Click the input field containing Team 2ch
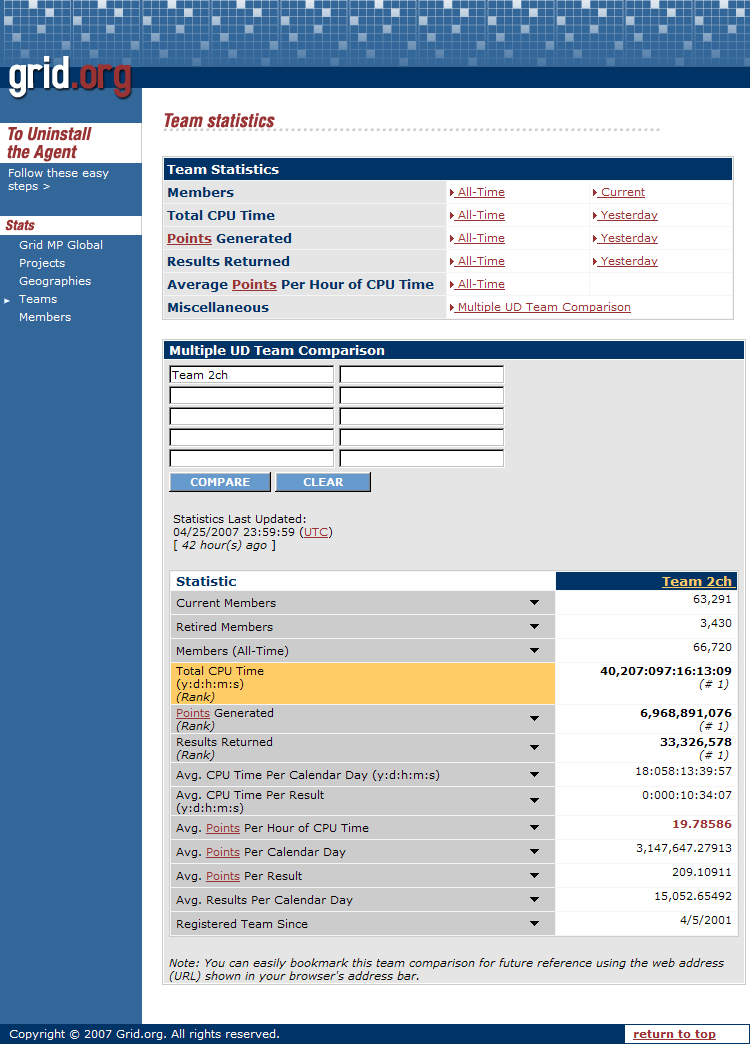This screenshot has width=750, height=1044. tap(251, 375)
